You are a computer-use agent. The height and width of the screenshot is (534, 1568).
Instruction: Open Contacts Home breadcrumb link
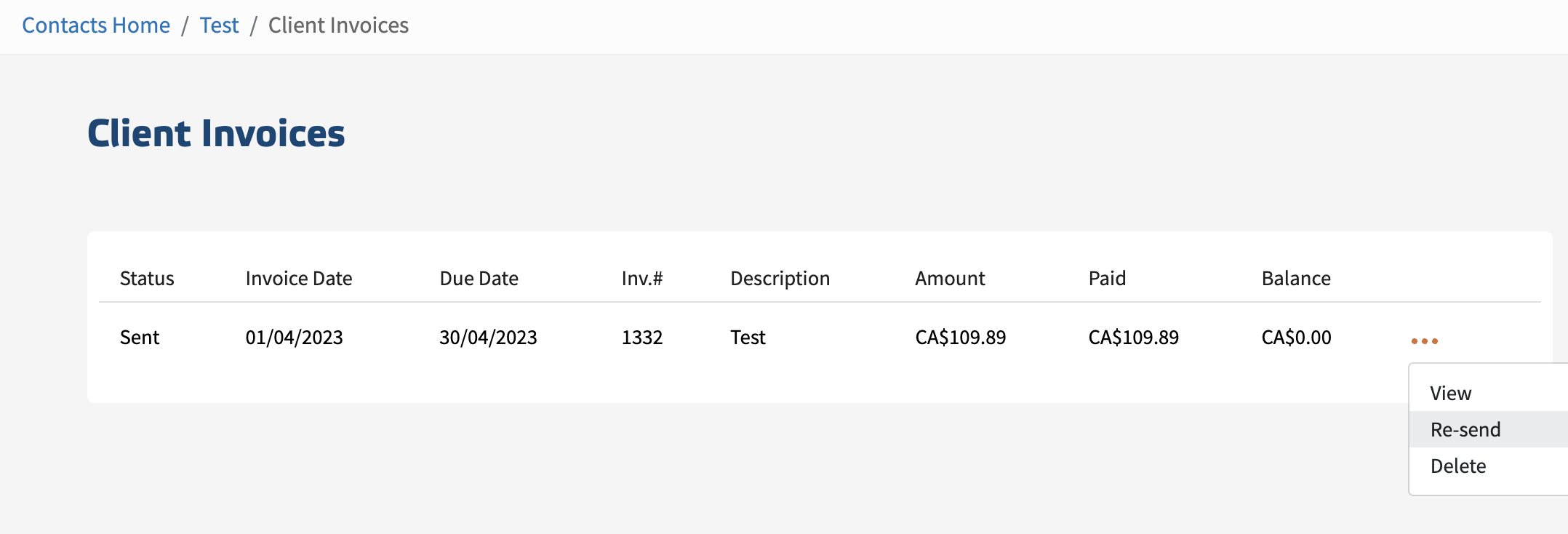96,25
